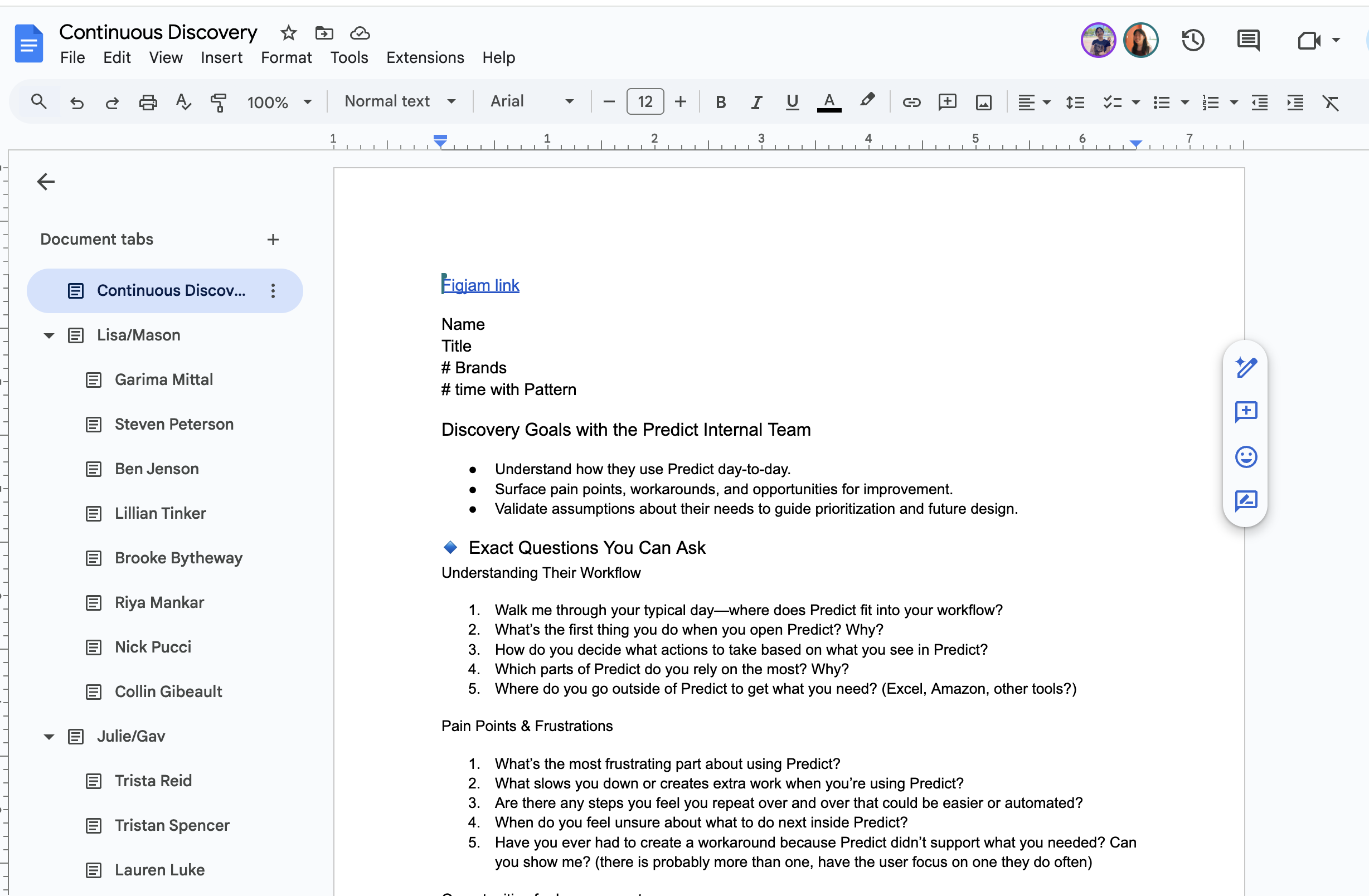Insert a checklist
Image resolution: width=1369 pixels, height=896 pixels.
click(1112, 103)
